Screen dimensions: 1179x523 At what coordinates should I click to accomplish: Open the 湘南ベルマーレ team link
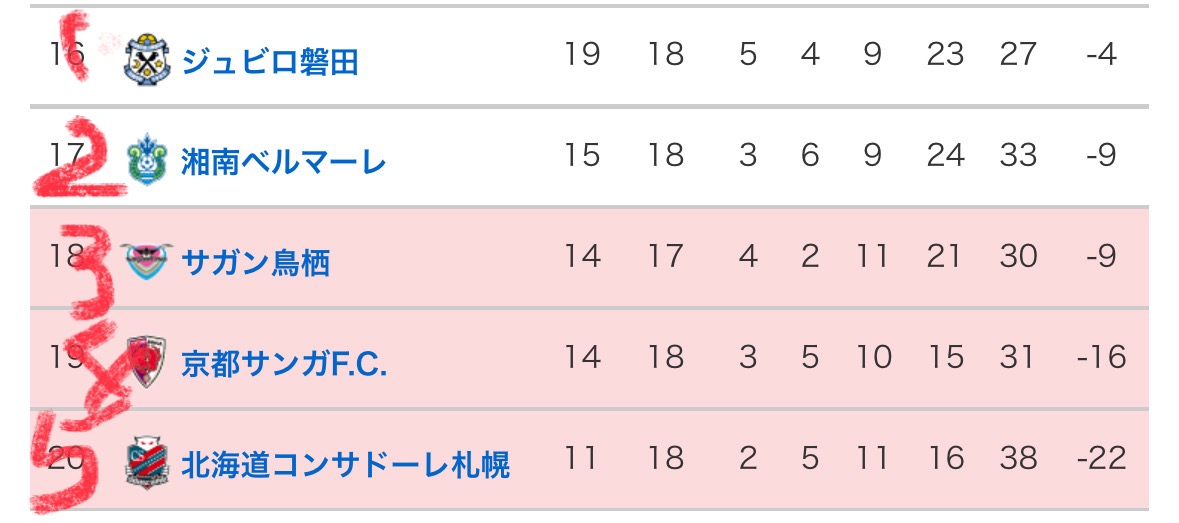pyautogui.click(x=283, y=162)
